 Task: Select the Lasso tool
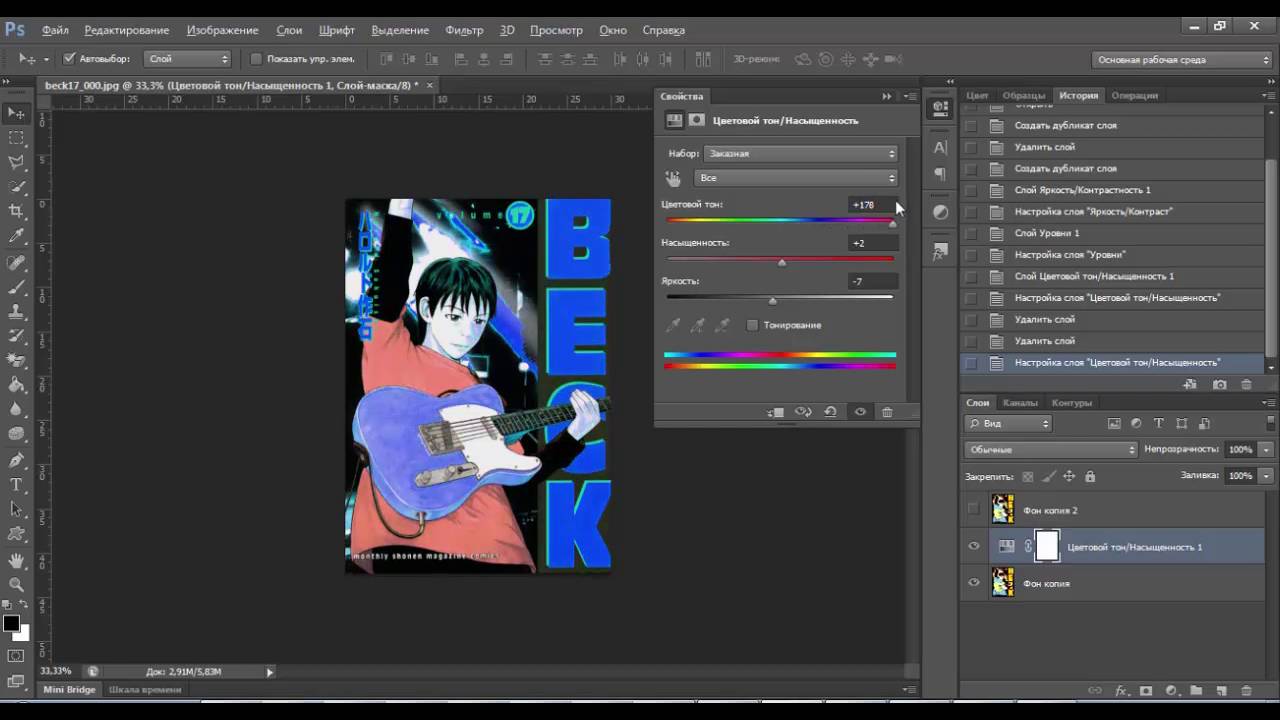(17, 162)
